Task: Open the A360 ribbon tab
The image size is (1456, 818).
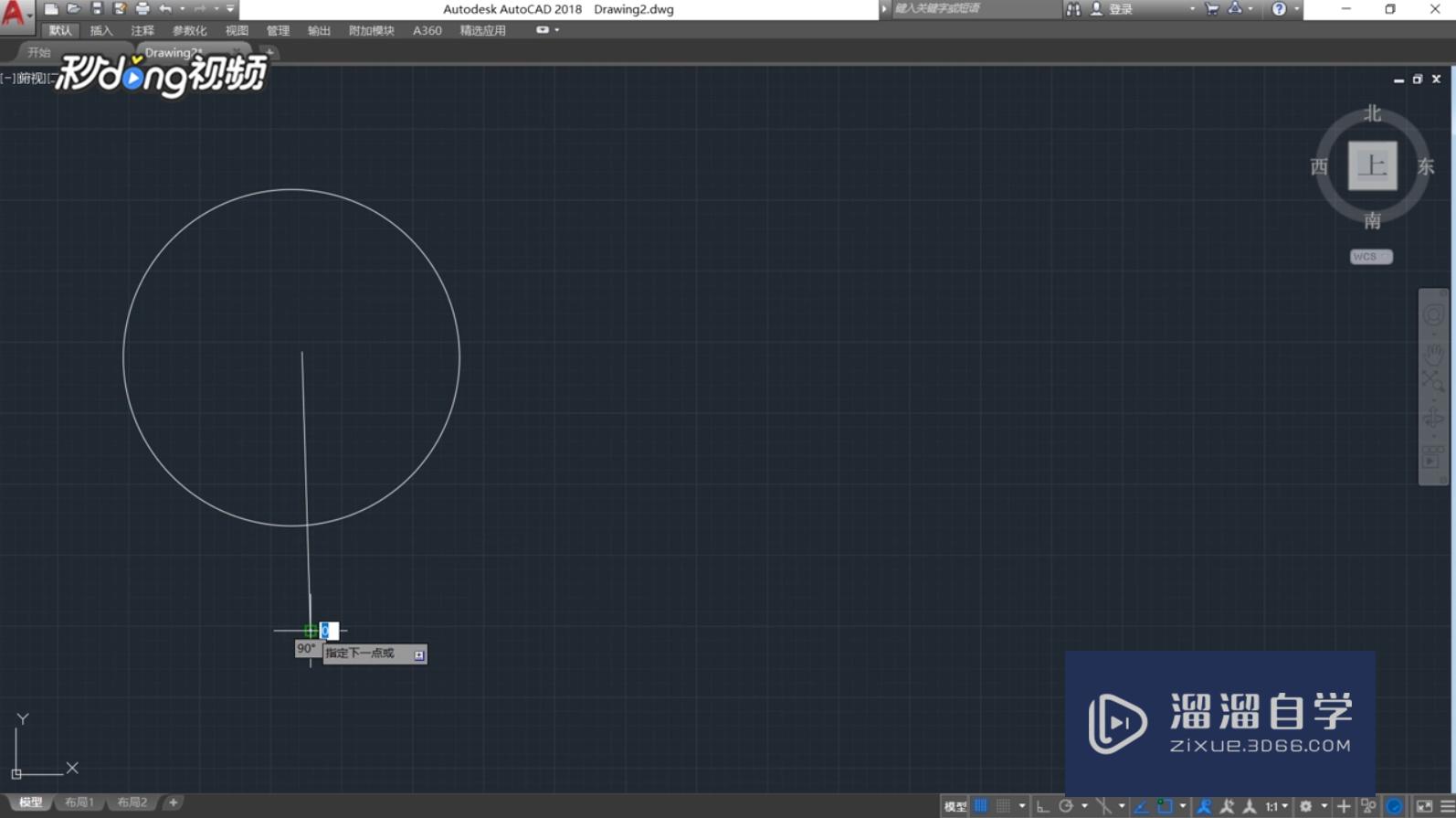Action: [x=427, y=30]
